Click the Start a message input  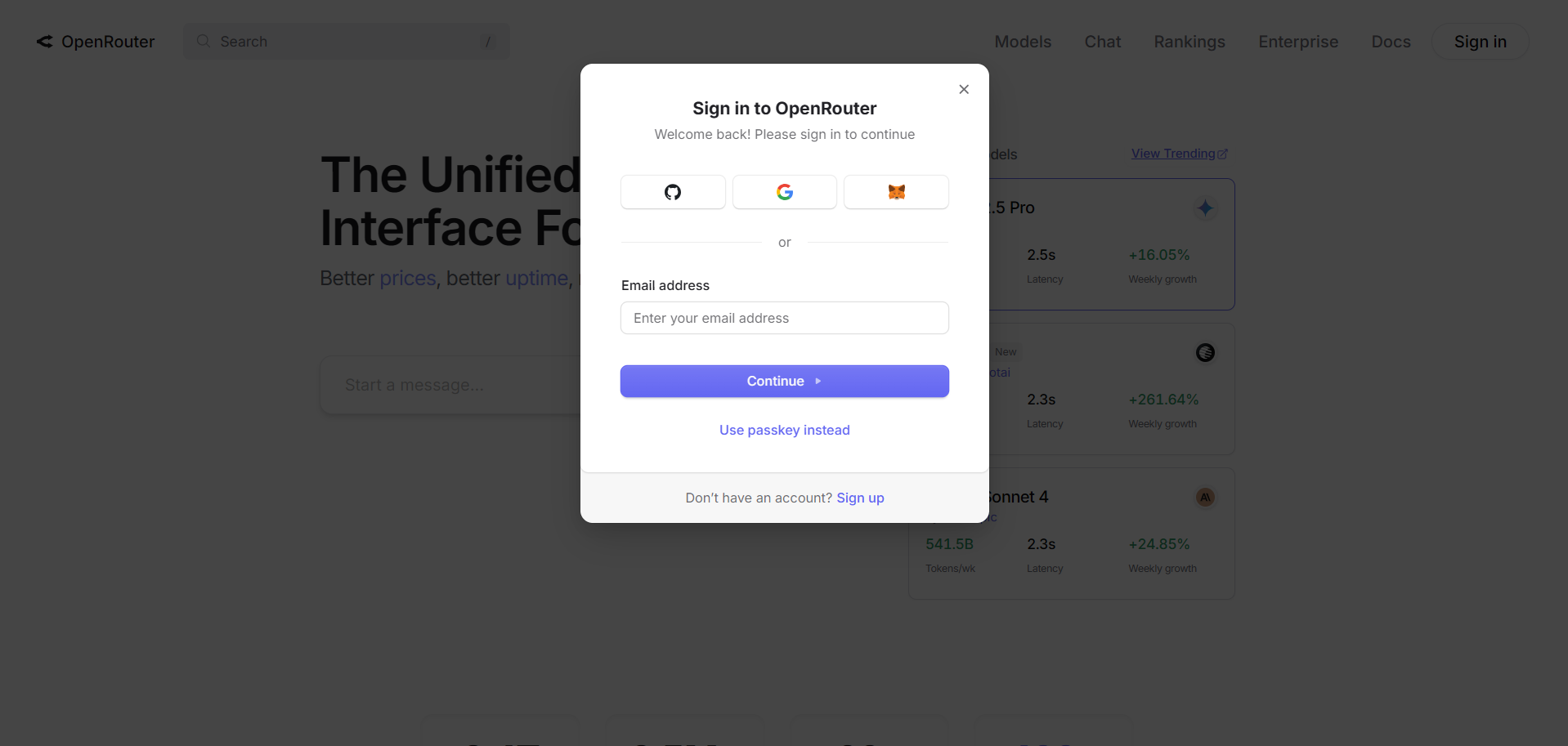pos(450,384)
